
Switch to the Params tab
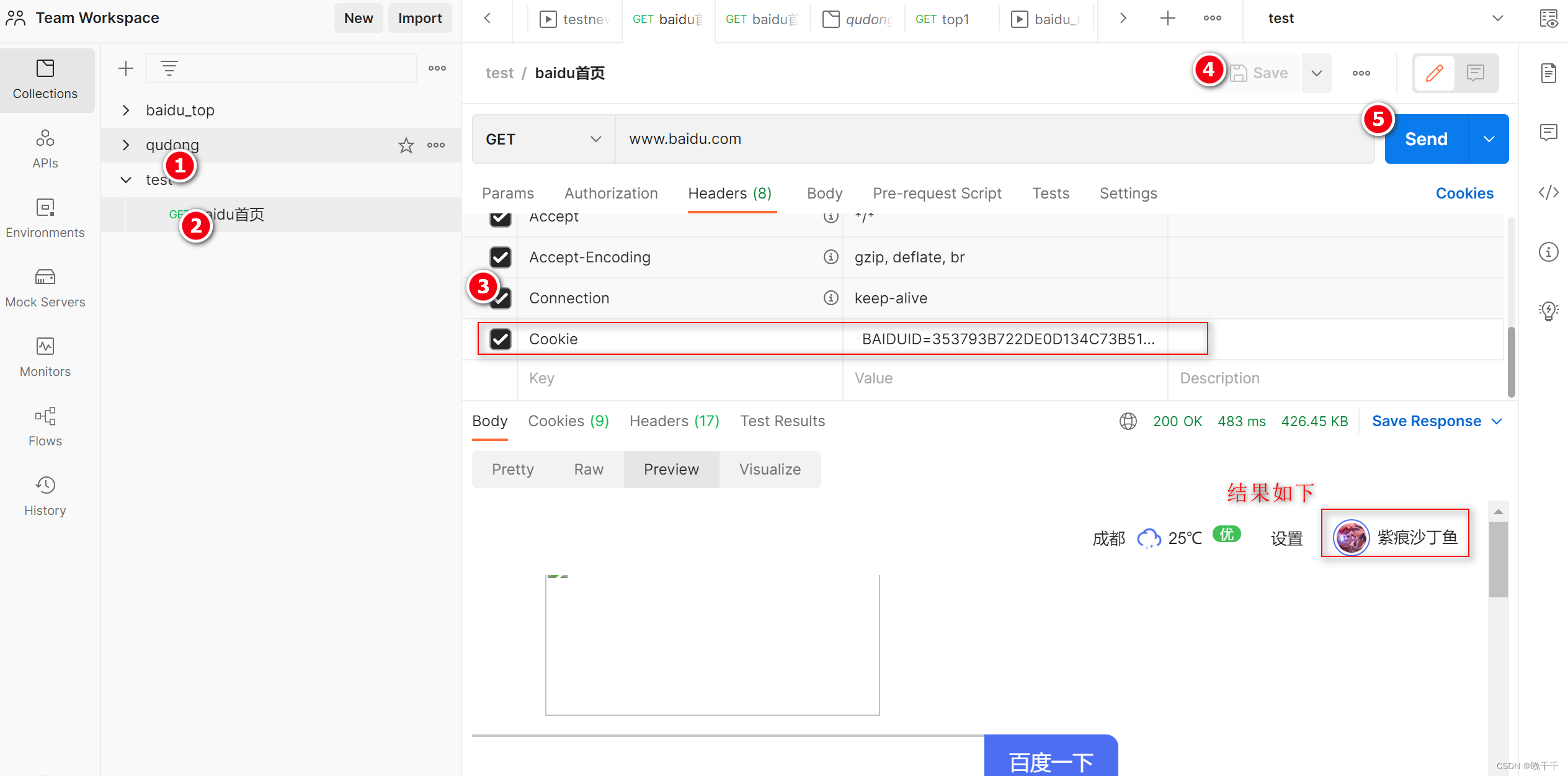tap(508, 194)
